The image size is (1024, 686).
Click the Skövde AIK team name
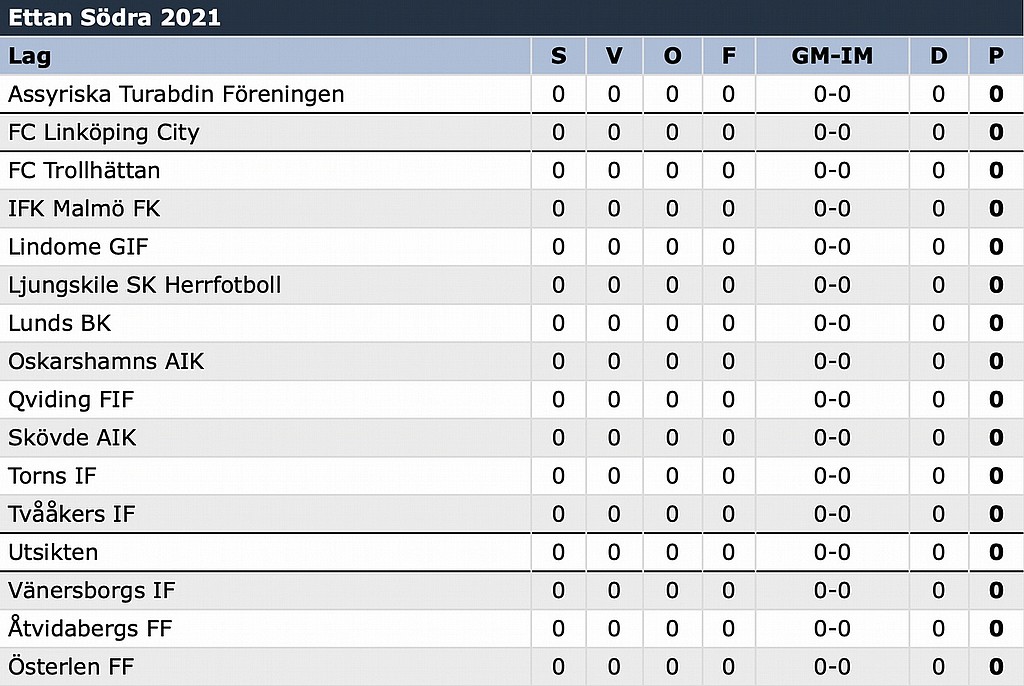(x=72, y=438)
